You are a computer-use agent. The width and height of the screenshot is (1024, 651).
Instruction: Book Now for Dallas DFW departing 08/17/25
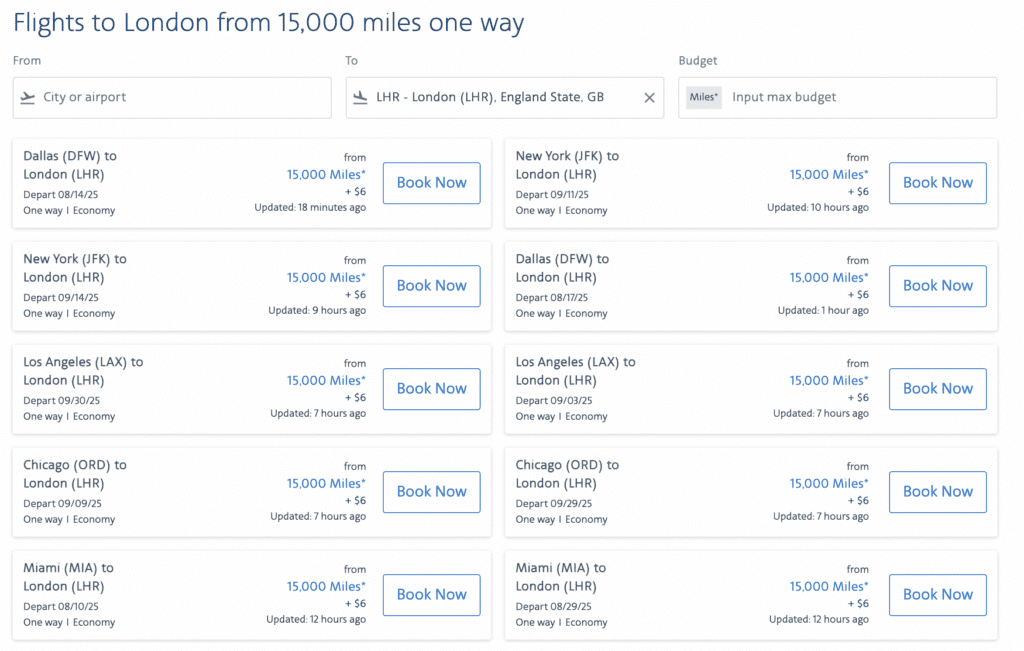point(937,286)
